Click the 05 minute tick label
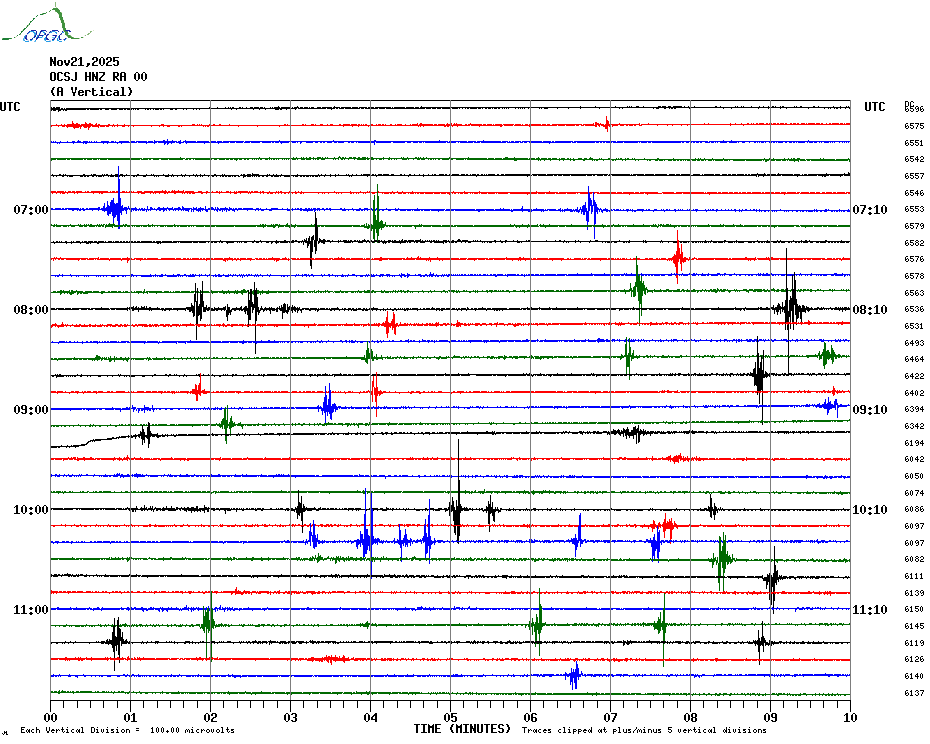Screen dimensions: 930x744 [x=450, y=717]
